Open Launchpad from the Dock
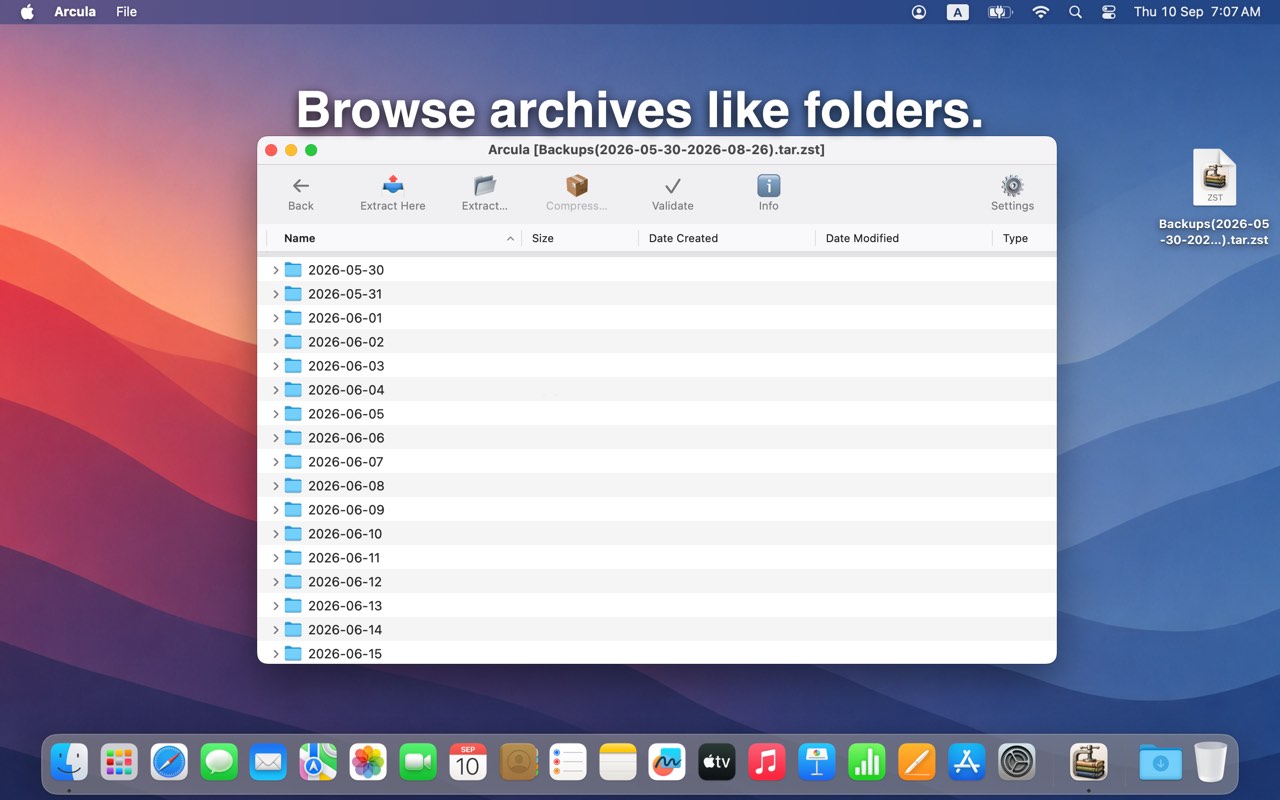 119,763
